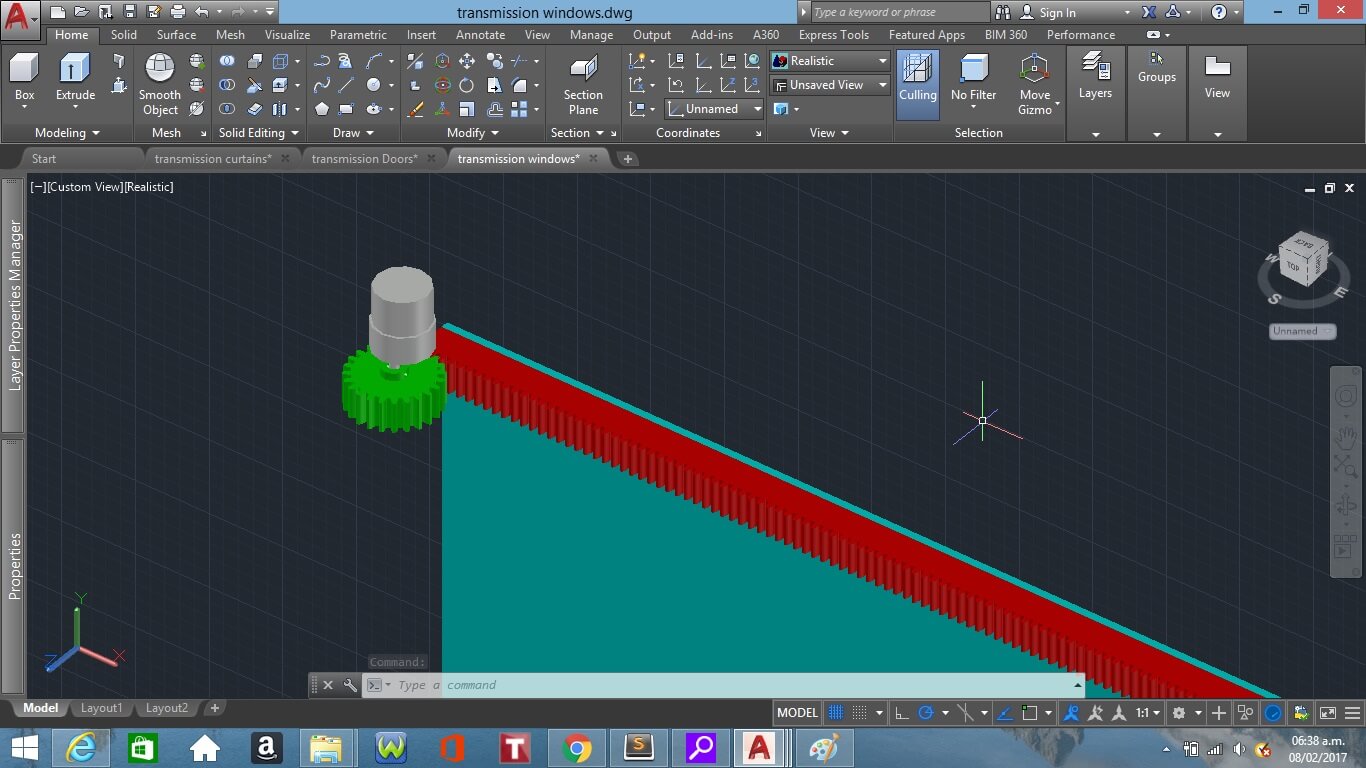Add a new drawing tab with plus
Image resolution: width=1366 pixels, height=768 pixels.
tap(627, 158)
